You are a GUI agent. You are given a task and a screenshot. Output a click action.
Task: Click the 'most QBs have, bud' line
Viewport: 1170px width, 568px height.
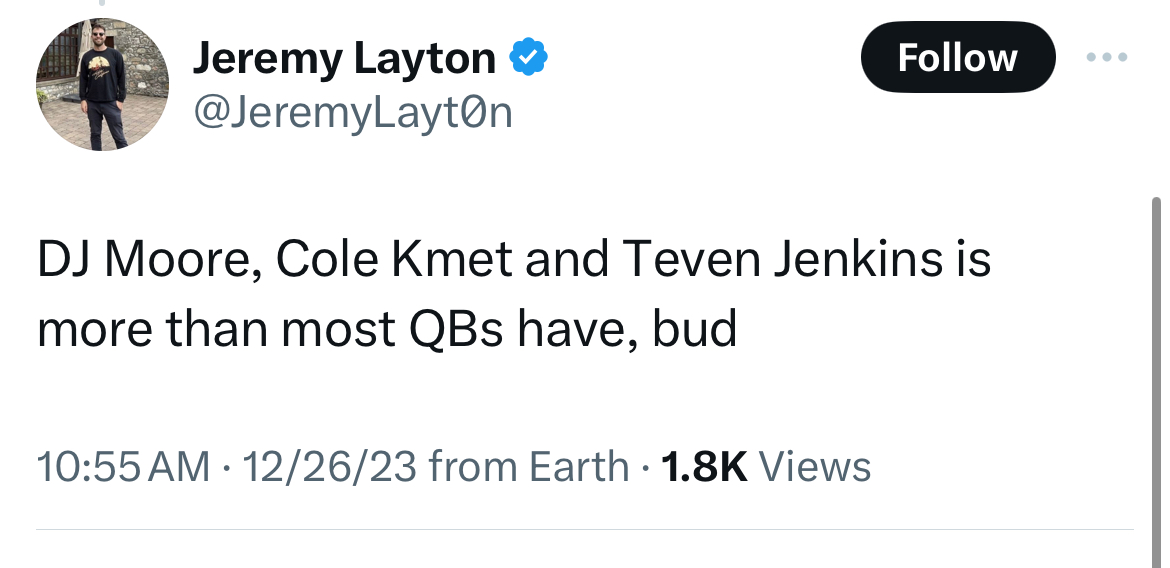click(509, 329)
